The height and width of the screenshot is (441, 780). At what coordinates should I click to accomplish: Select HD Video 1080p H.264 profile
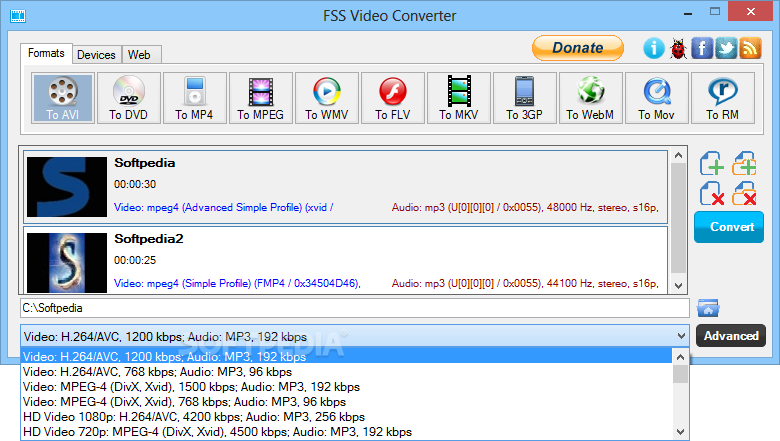pos(346,417)
